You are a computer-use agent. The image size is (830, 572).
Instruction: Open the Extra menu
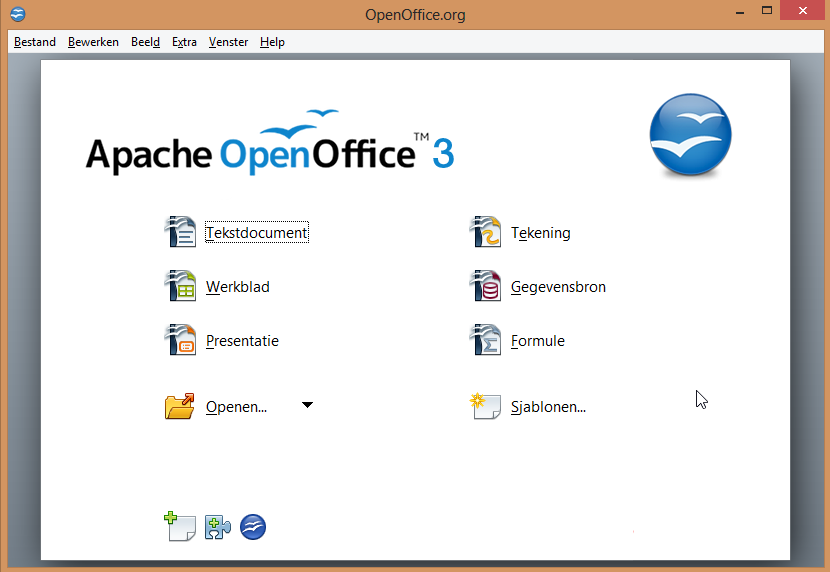pos(184,42)
